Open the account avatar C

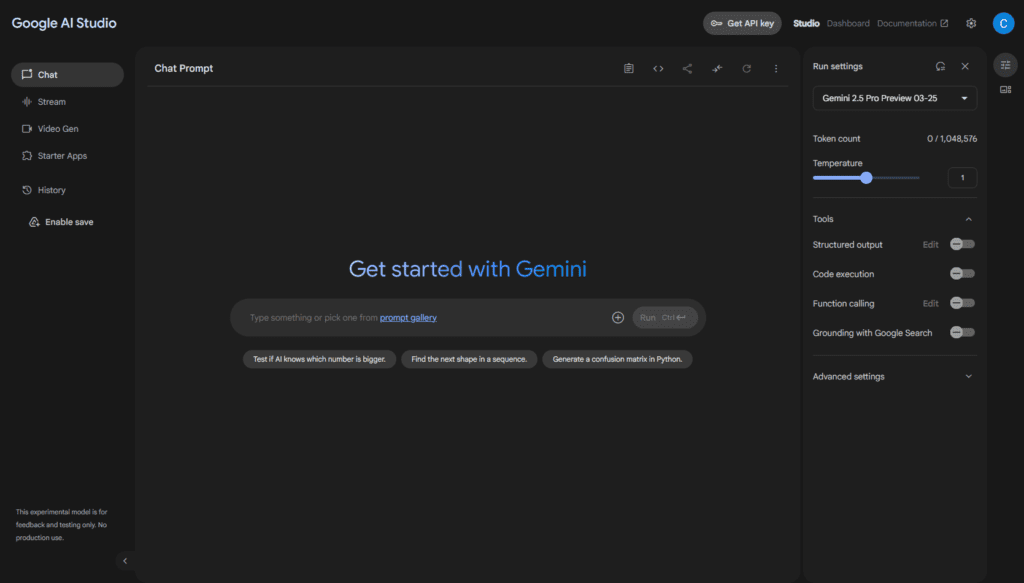click(x=1003, y=24)
